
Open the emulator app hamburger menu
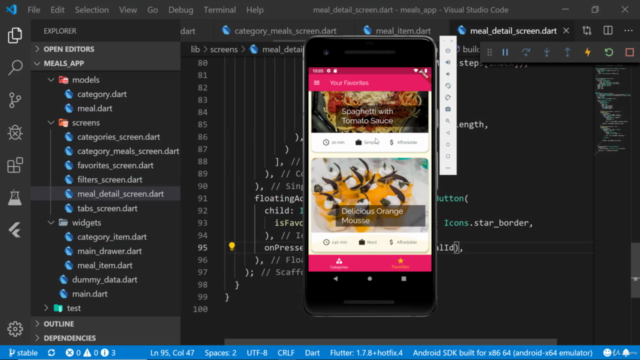(x=317, y=83)
